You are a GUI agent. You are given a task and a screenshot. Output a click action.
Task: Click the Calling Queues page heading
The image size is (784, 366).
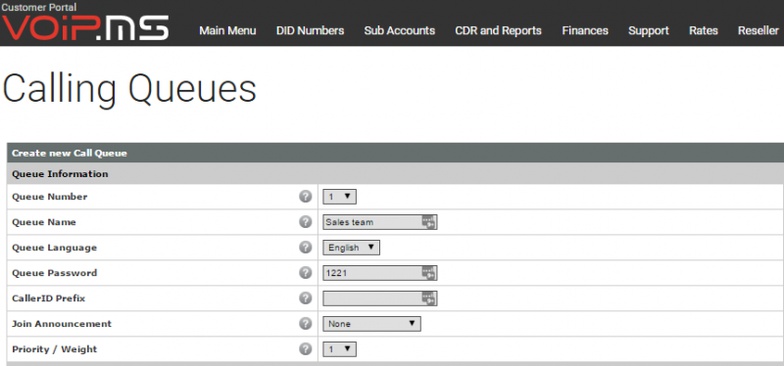pos(130,90)
